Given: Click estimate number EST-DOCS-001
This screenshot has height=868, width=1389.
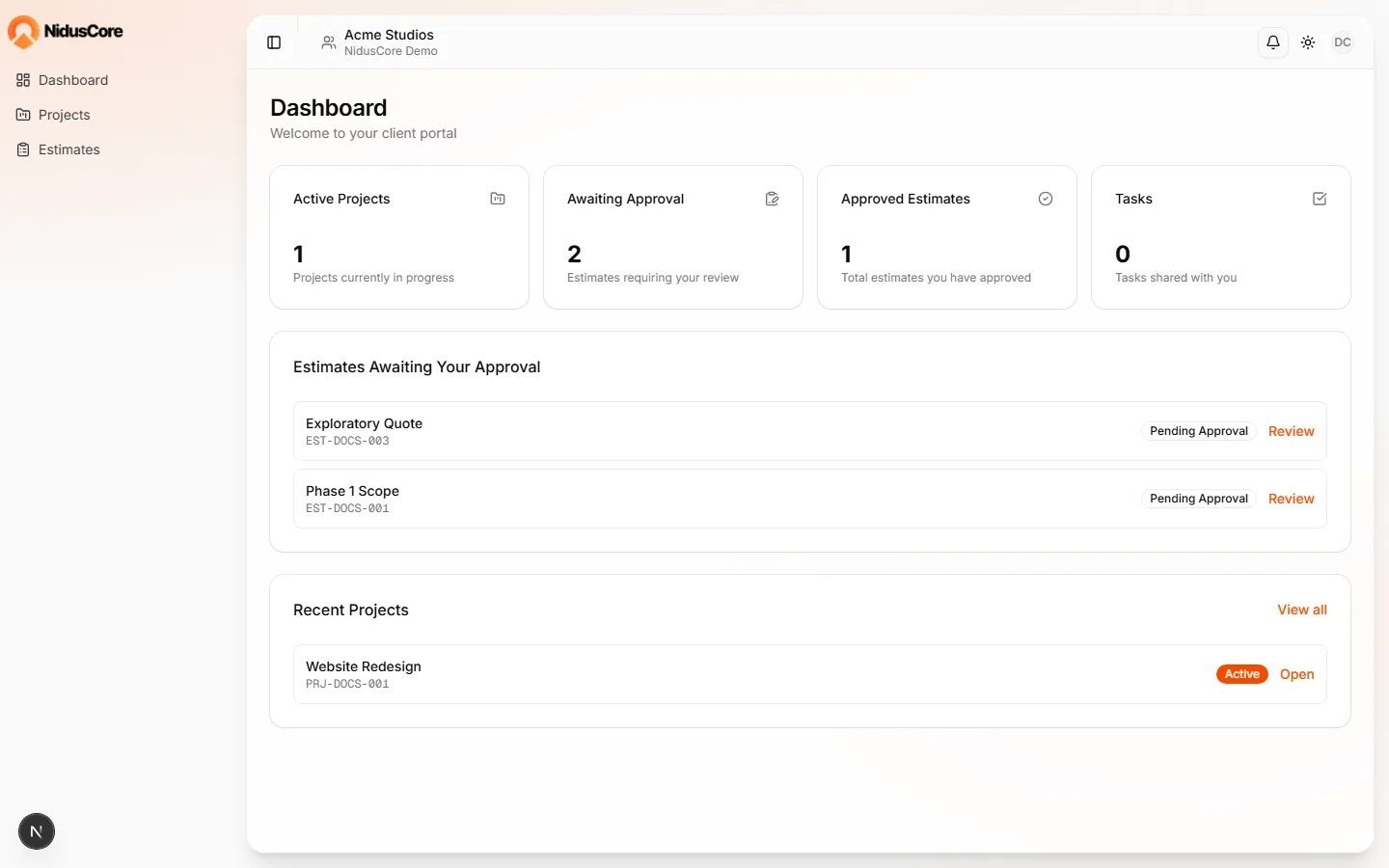Looking at the screenshot, I should click(347, 508).
